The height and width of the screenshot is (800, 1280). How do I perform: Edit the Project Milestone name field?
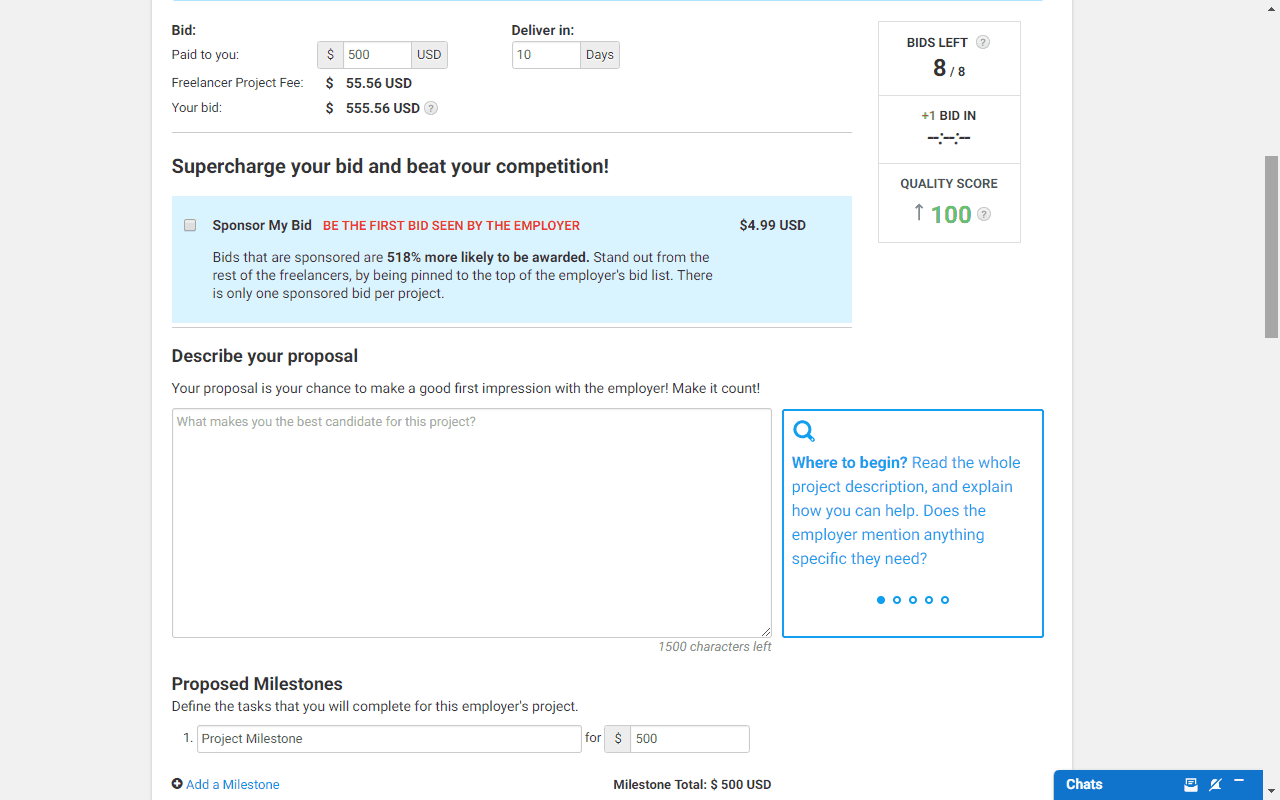click(x=389, y=739)
